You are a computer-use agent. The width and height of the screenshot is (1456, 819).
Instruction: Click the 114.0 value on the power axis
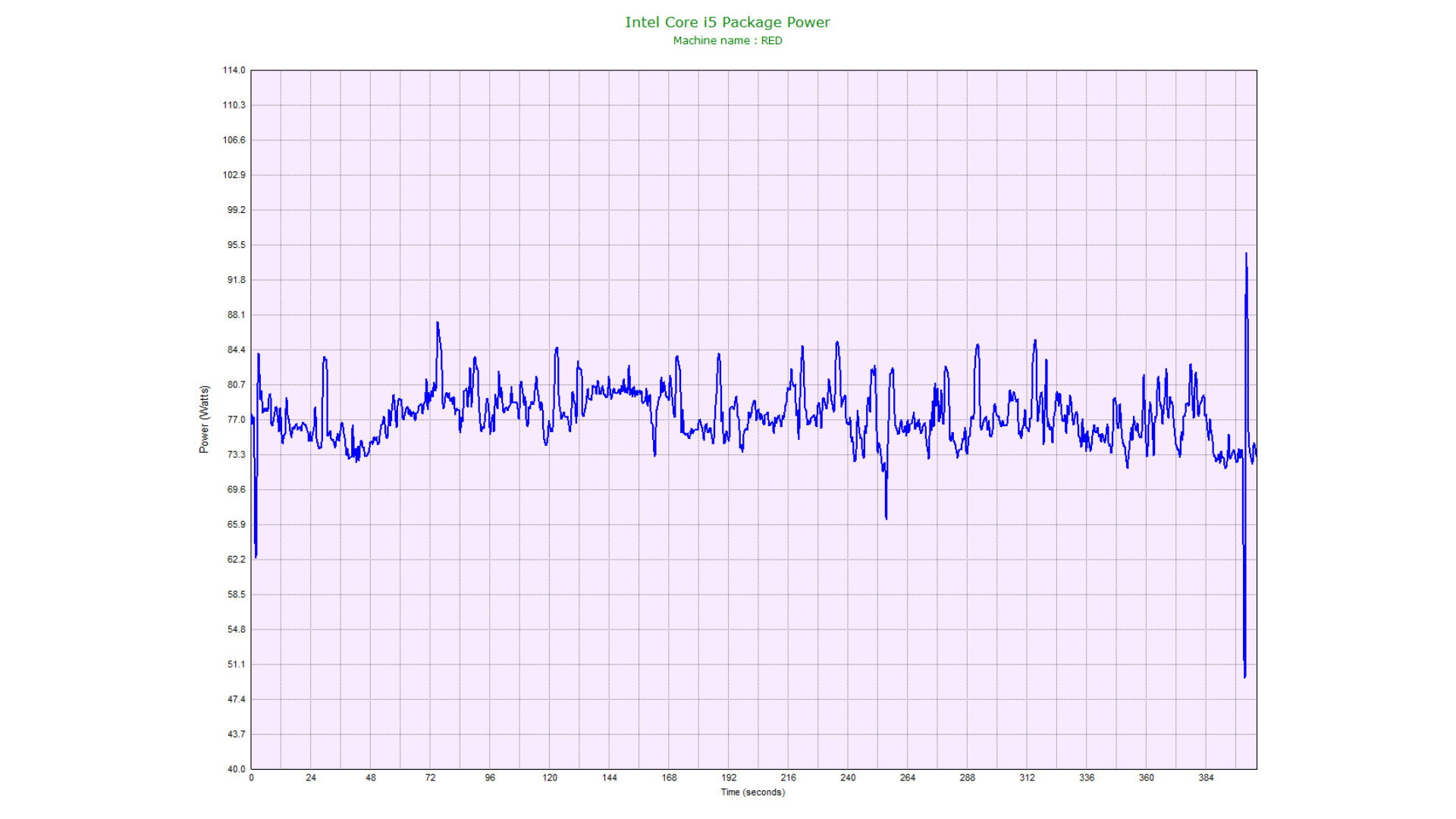(x=234, y=71)
